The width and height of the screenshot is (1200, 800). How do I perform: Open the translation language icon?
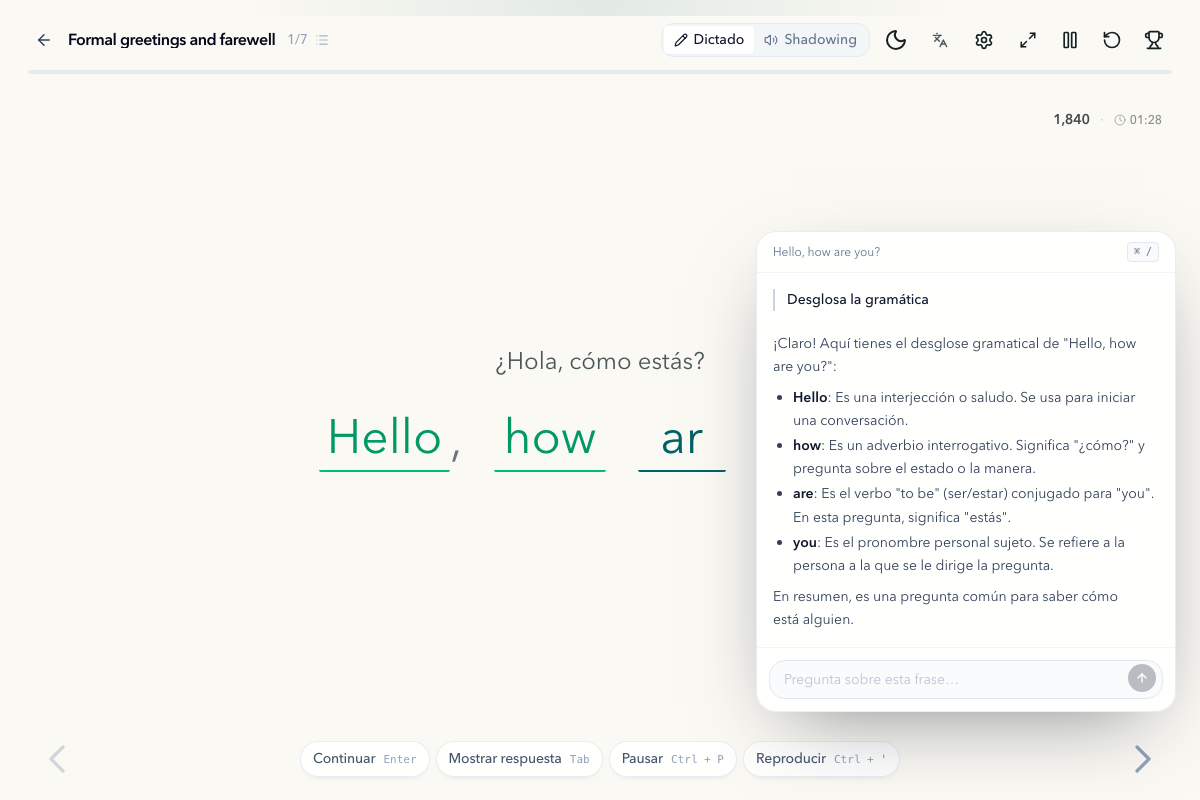(x=940, y=40)
